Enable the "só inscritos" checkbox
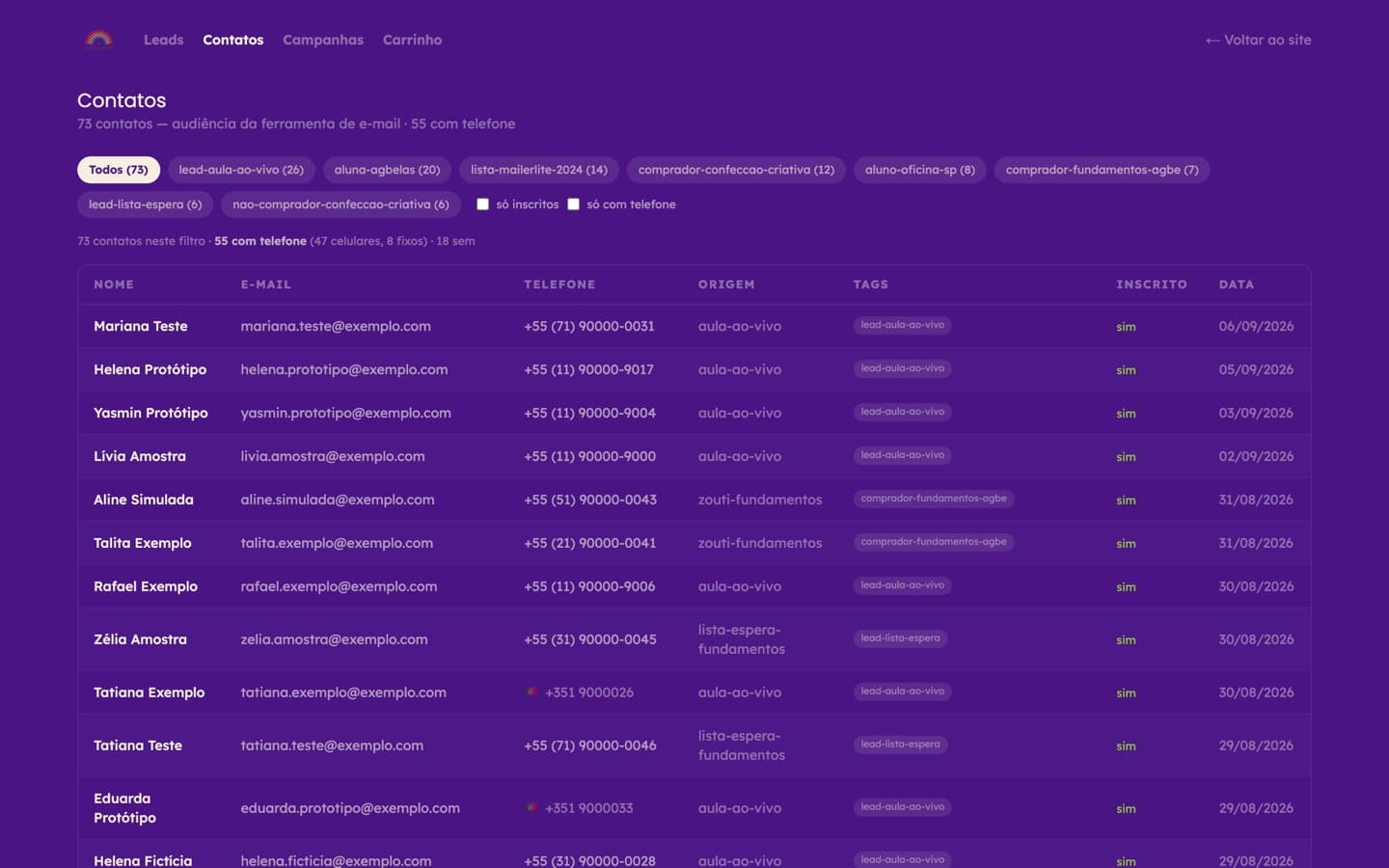Screen dimensions: 1389x868 click(482, 204)
